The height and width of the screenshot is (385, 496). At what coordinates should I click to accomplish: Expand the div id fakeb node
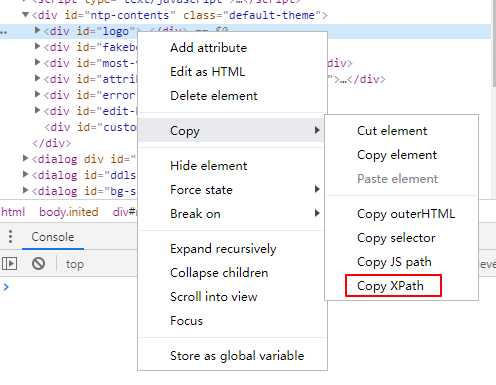pos(37,46)
